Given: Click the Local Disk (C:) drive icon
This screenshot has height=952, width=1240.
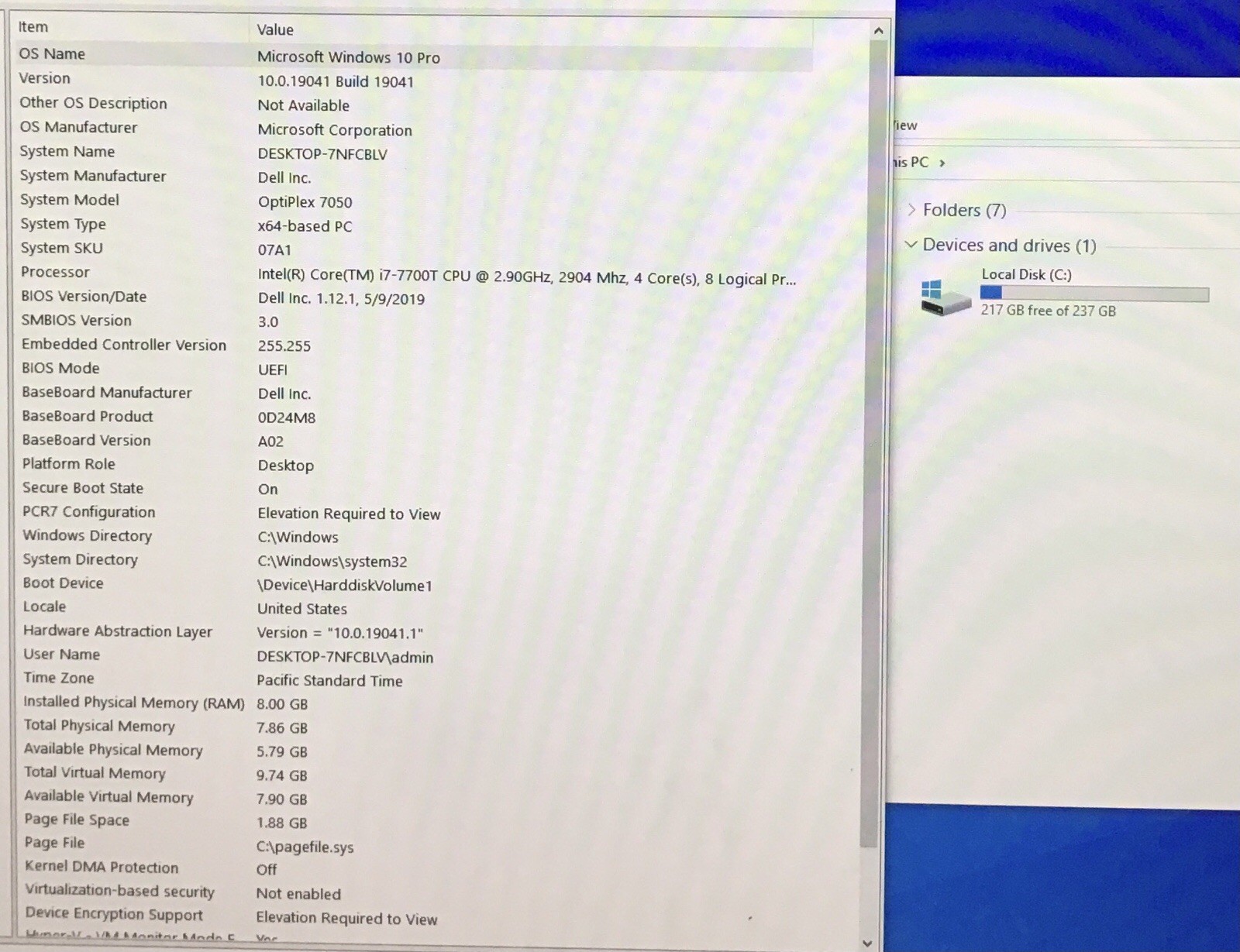Looking at the screenshot, I should (x=945, y=297).
